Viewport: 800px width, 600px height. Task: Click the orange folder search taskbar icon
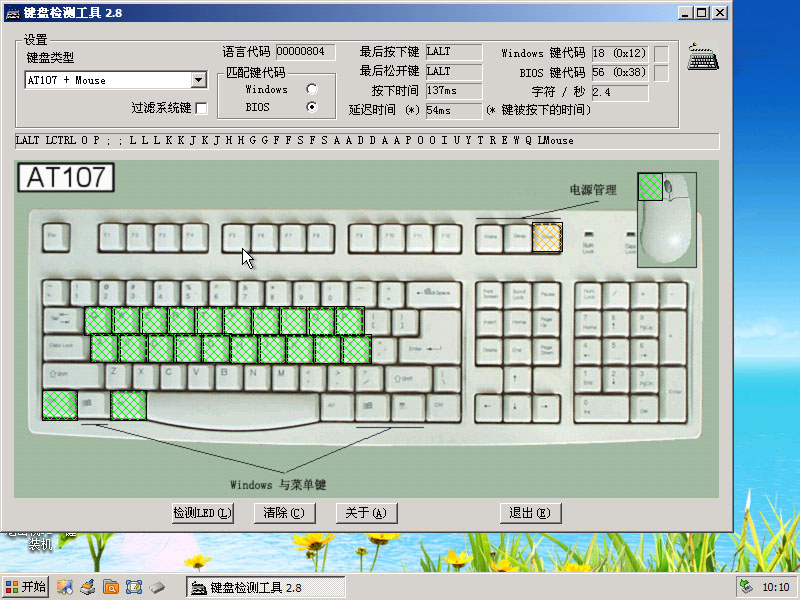click(111, 587)
